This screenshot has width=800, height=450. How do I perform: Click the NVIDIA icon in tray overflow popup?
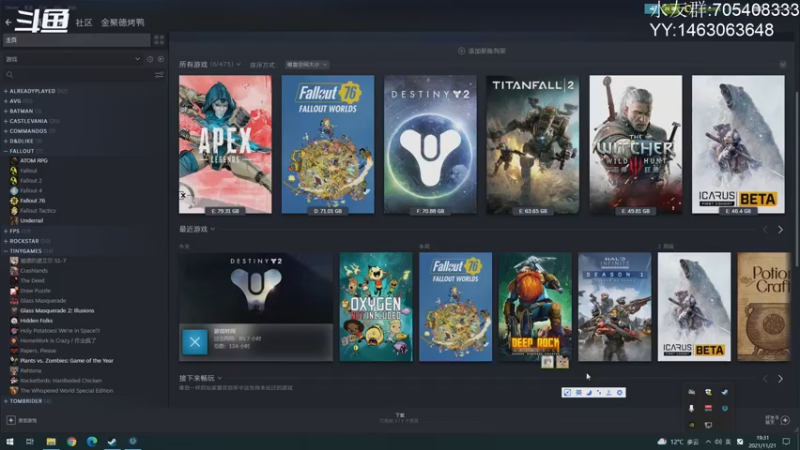coord(691,424)
